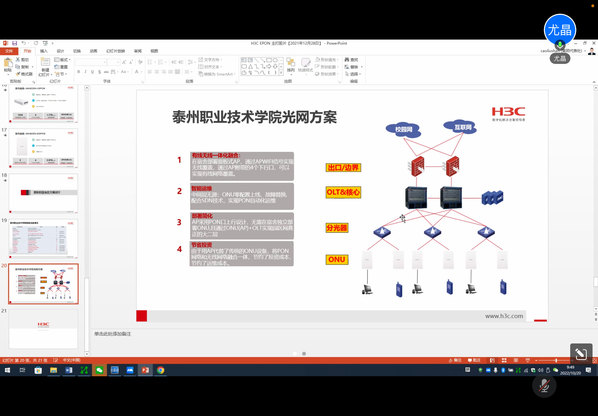Open WeChat from the taskbar
The width and height of the screenshot is (598, 416).
(x=99, y=370)
